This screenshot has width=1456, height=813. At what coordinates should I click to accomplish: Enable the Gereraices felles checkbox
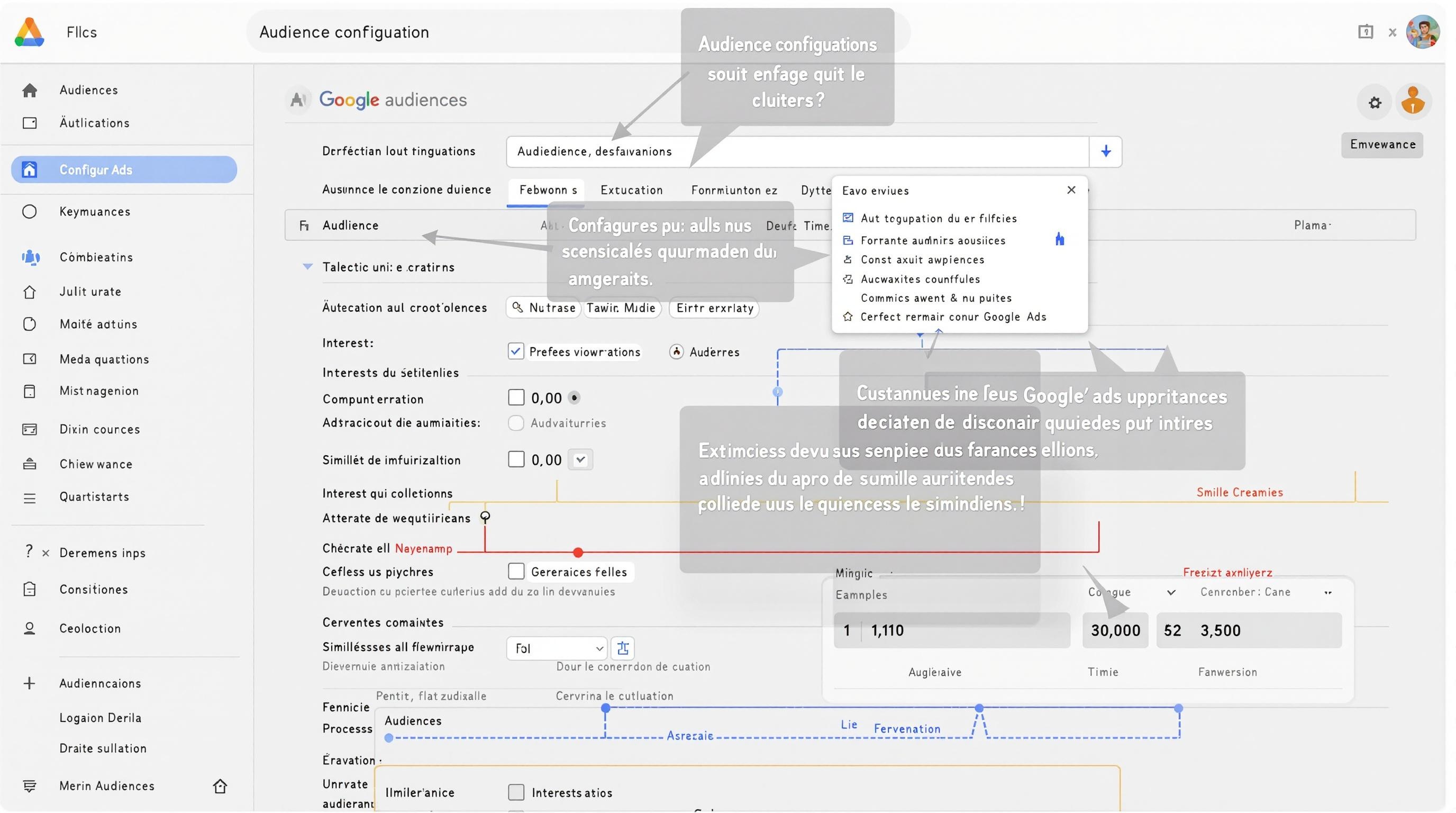point(516,572)
